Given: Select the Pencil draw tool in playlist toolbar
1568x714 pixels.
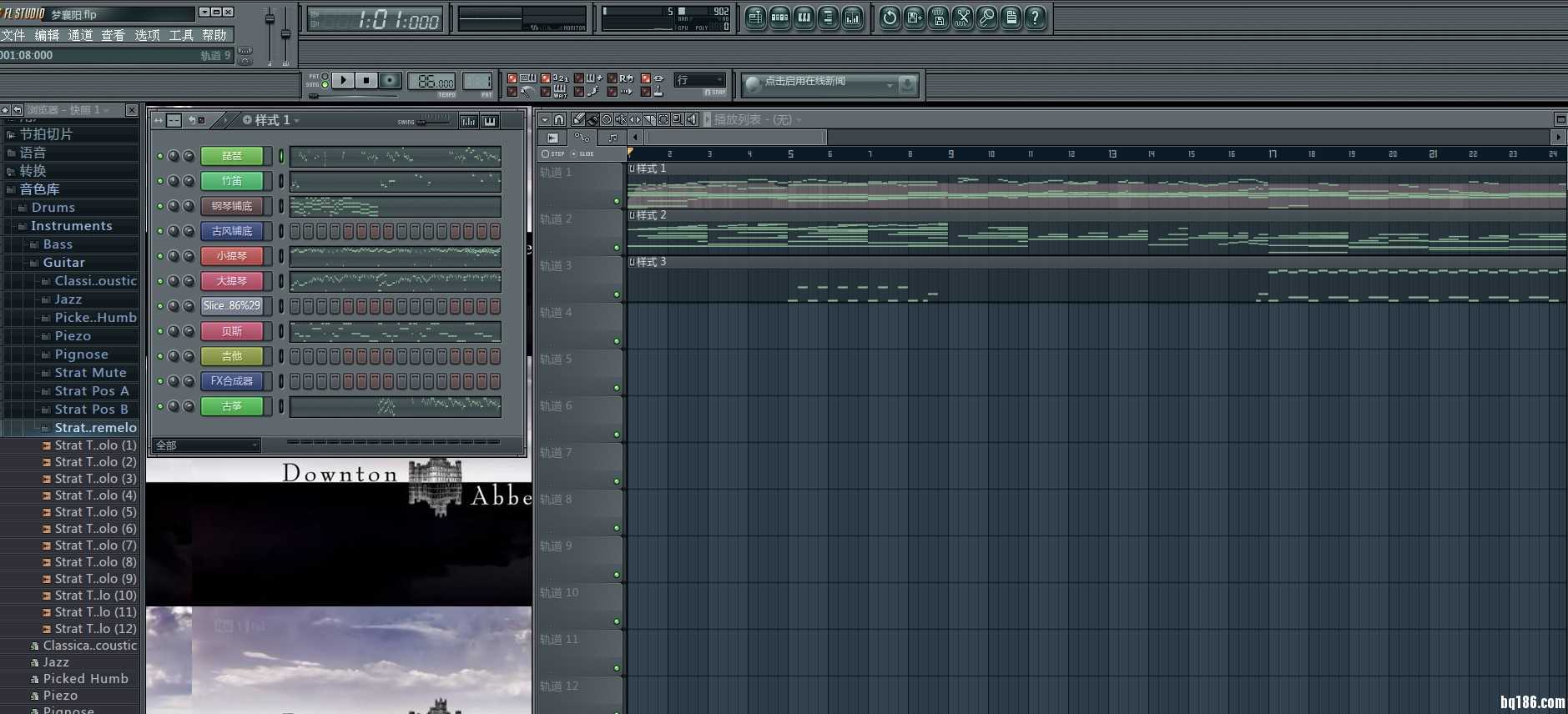Looking at the screenshot, I should 578,119.
